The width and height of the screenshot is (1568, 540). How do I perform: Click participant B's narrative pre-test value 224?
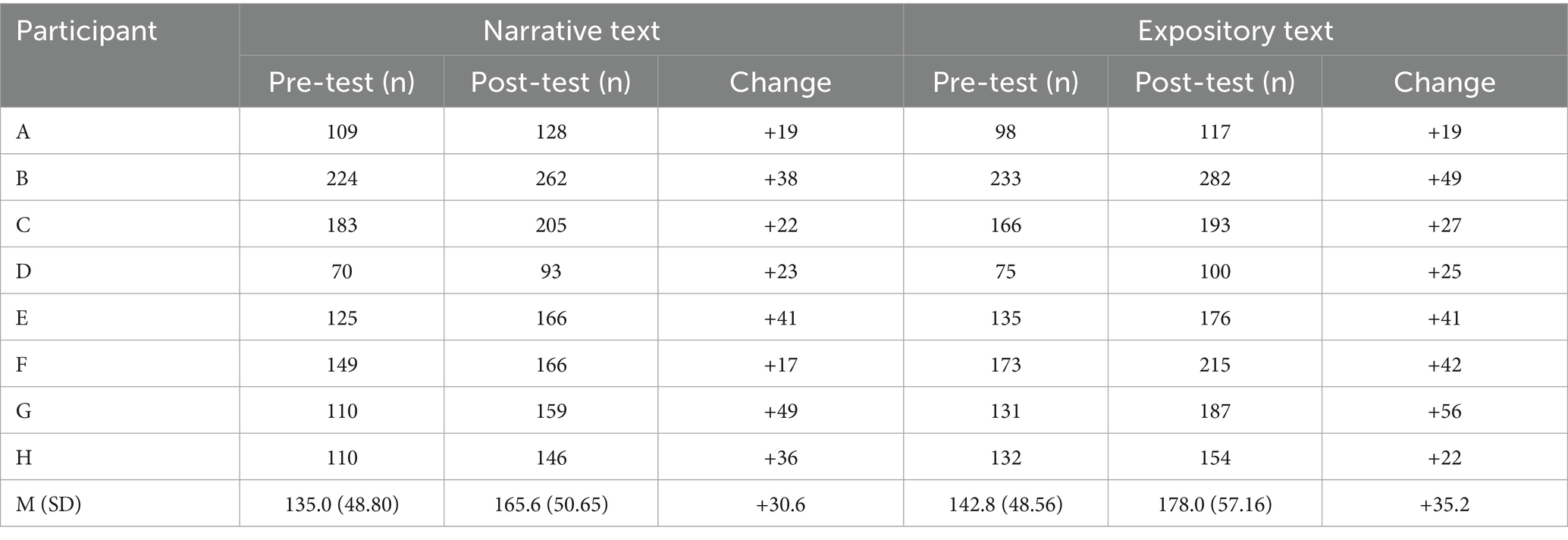(341, 178)
